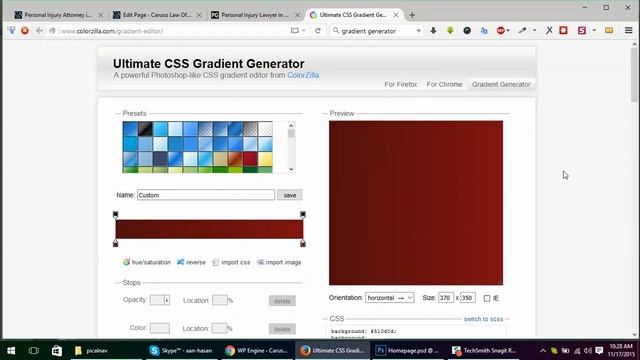Screen dimensions: 640x360
Task: Go back with the browser back arrow
Action: (x=39, y=31)
